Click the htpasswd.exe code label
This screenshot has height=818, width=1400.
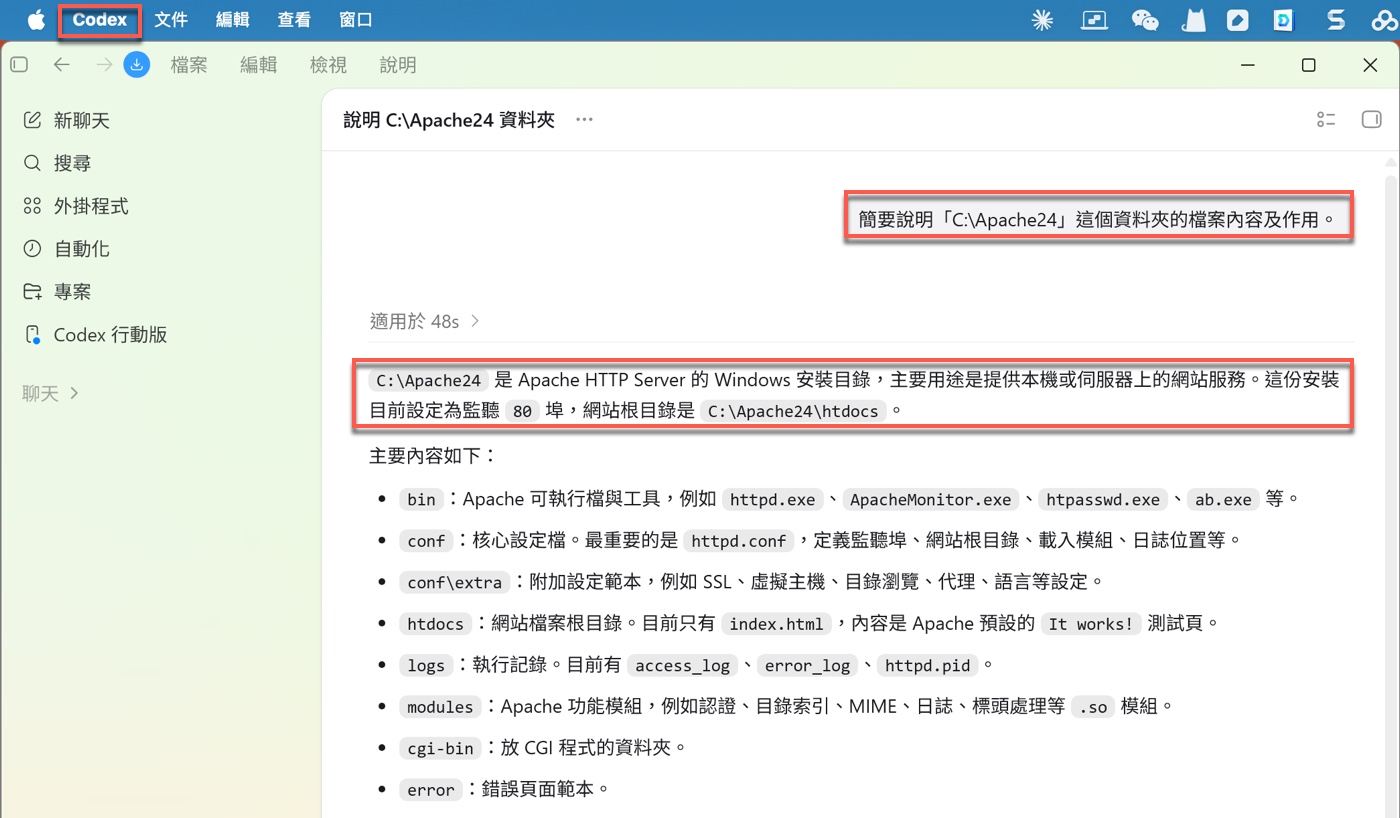pos(1103,499)
